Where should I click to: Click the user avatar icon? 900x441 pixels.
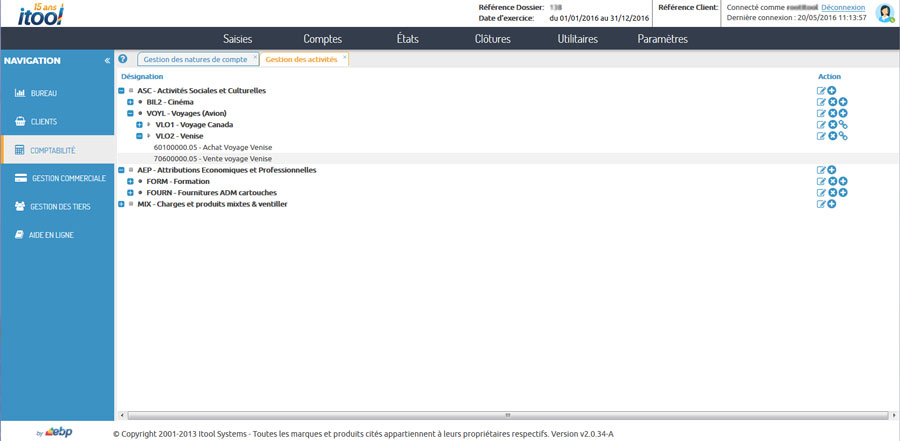pyautogui.click(x=885, y=13)
